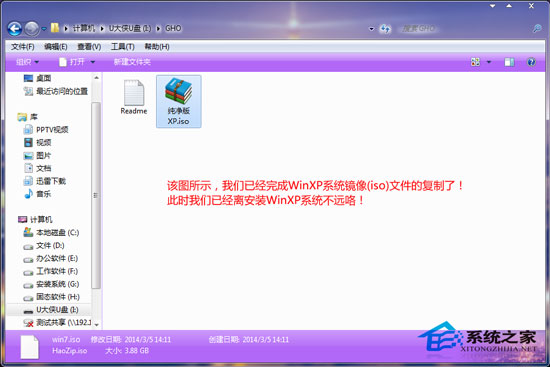550x367 pixels.
Task: Select 工作软件 (F:) drive
Action: pyautogui.click(x=51, y=271)
